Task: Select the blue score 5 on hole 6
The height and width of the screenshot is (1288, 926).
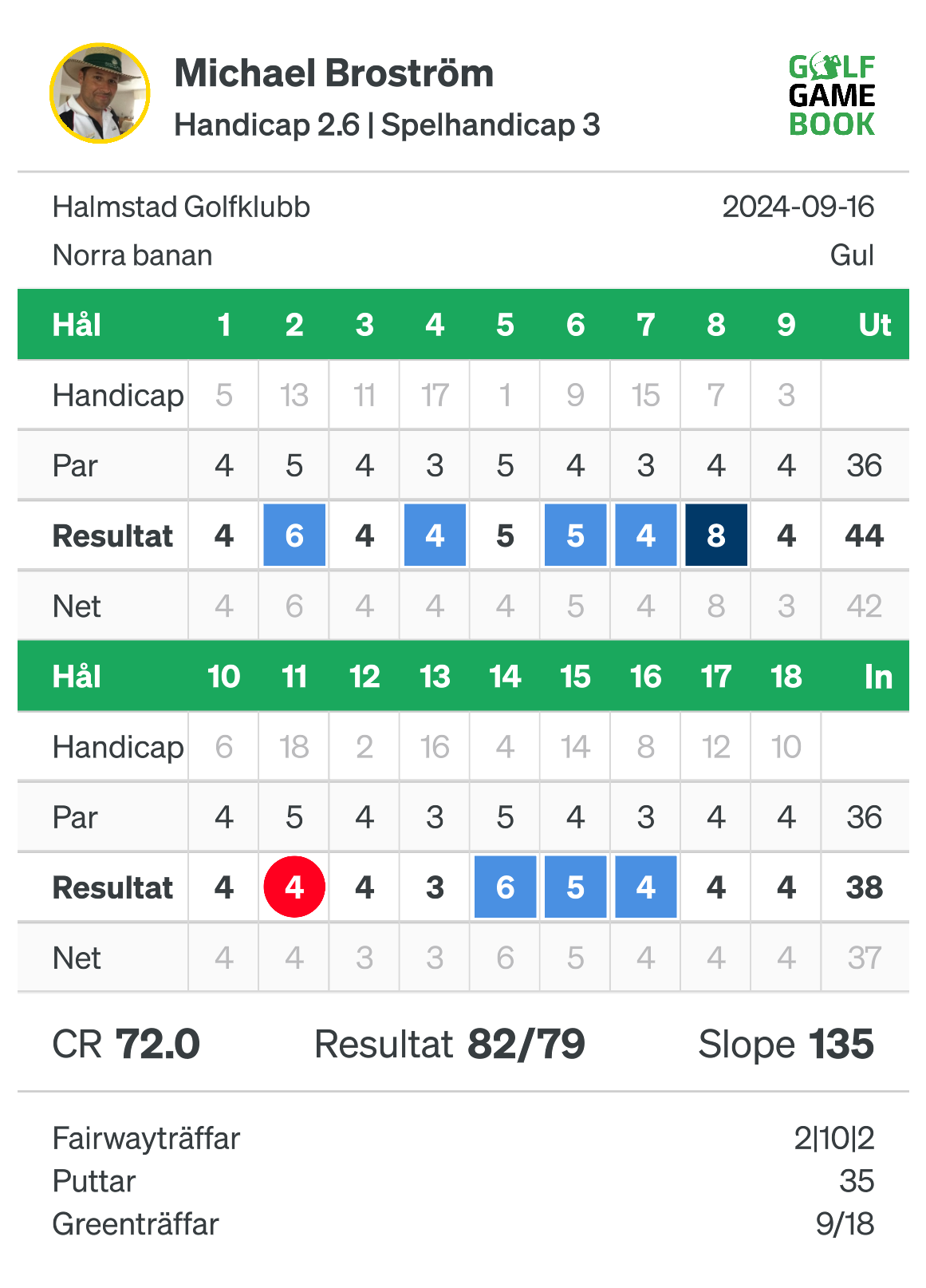Action: [575, 535]
